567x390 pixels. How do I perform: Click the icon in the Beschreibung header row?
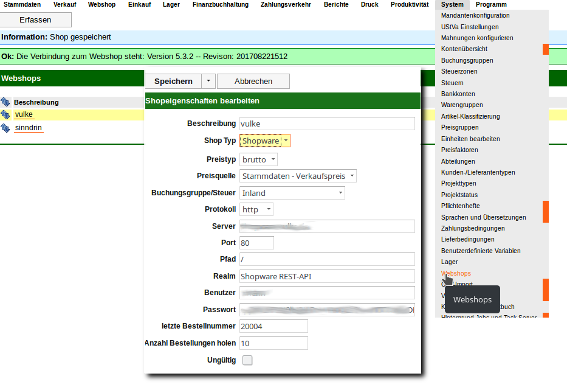pyautogui.click(x=5, y=102)
